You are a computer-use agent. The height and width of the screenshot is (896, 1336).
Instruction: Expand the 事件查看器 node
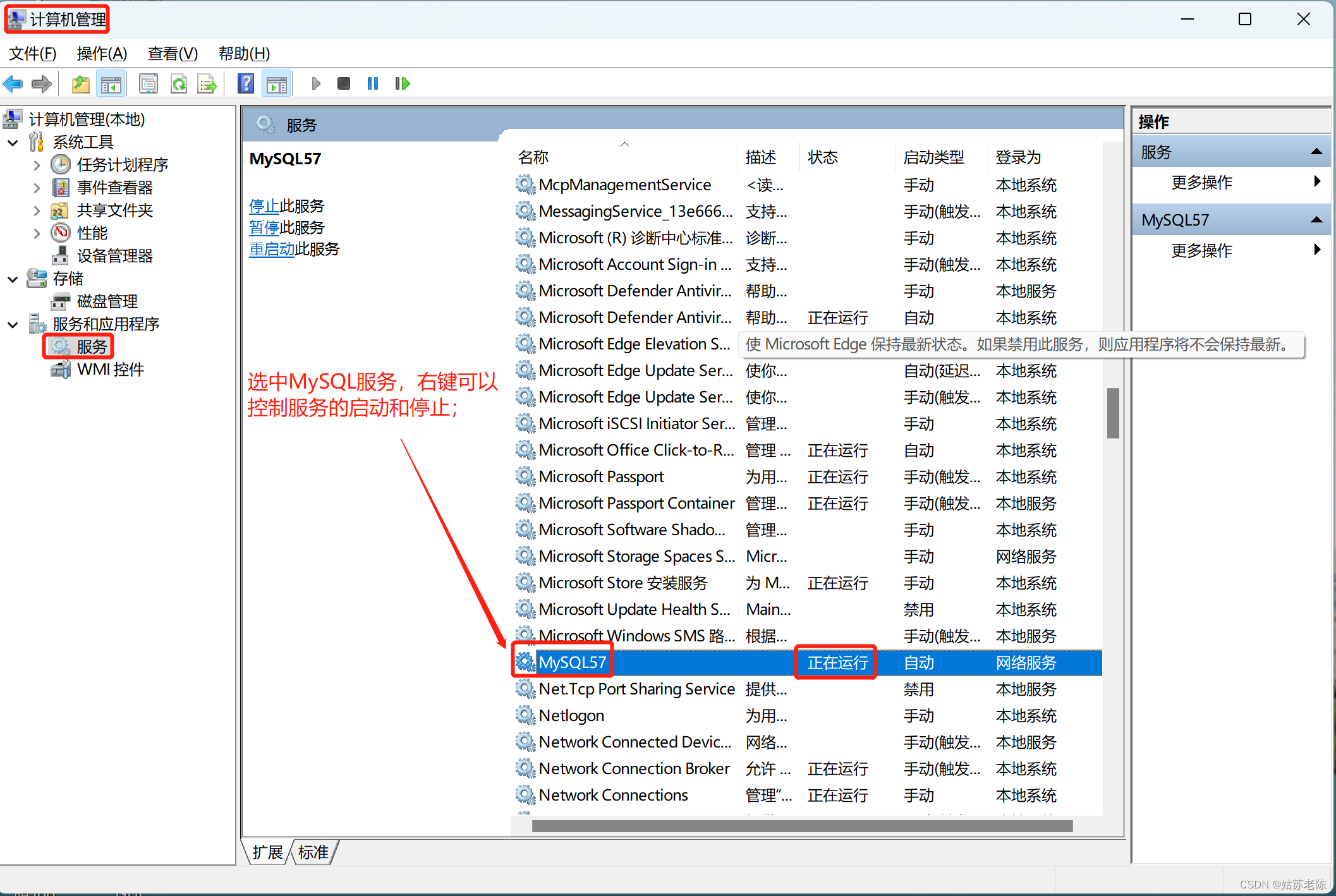click(x=37, y=188)
